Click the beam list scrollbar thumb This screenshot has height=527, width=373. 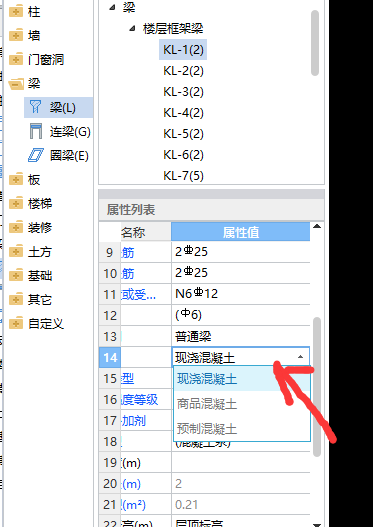click(x=315, y=43)
